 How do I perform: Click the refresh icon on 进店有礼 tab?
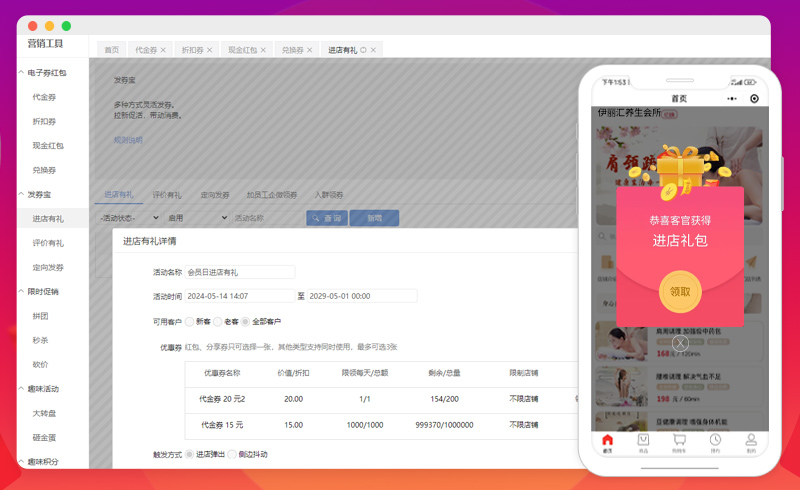point(364,49)
